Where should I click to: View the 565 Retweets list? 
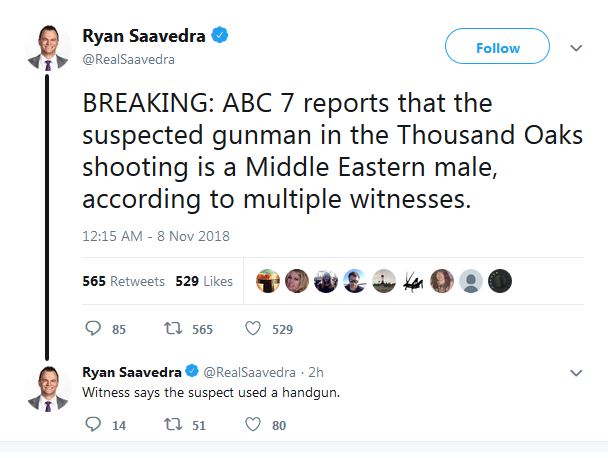123,281
